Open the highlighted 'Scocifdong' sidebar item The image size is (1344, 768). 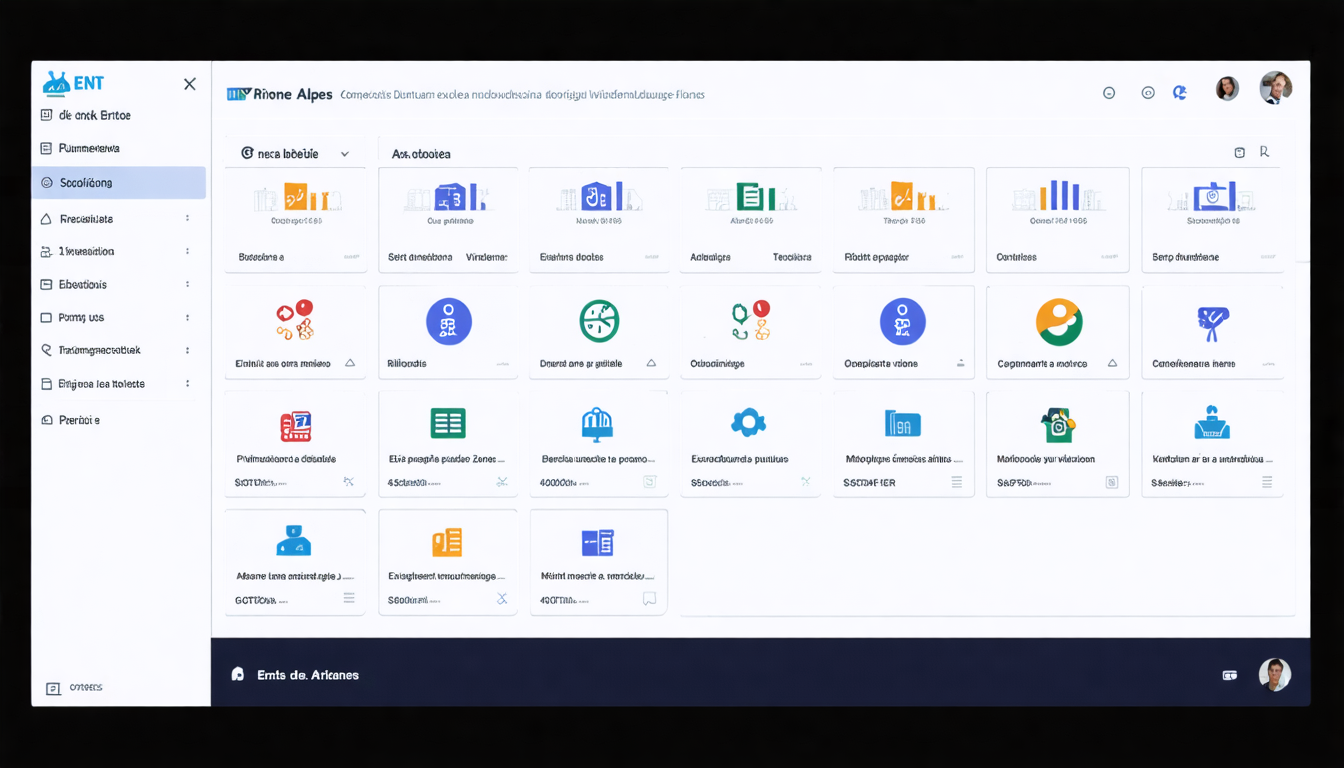[119, 183]
